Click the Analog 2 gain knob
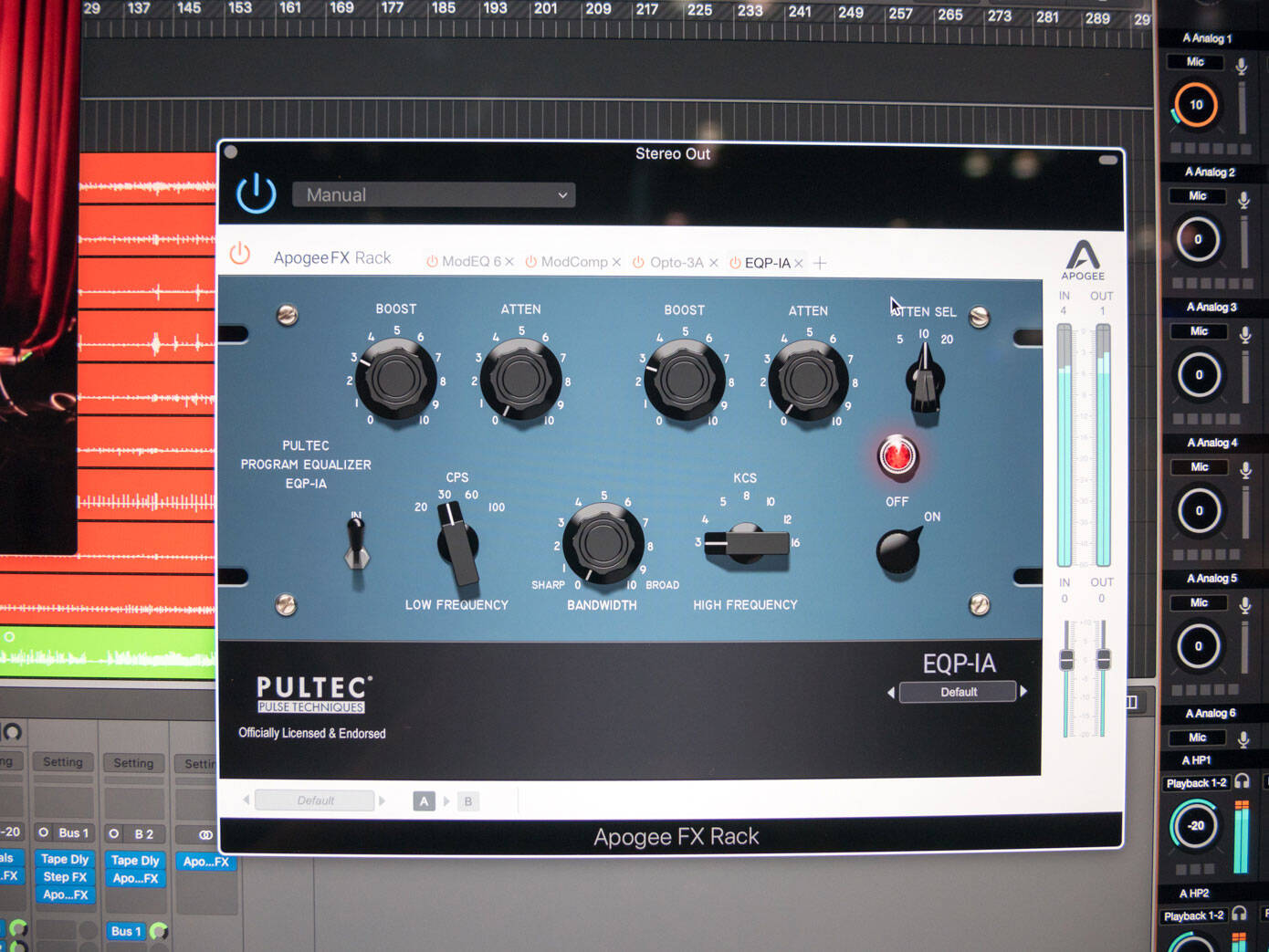The image size is (1269, 952). click(x=1198, y=239)
